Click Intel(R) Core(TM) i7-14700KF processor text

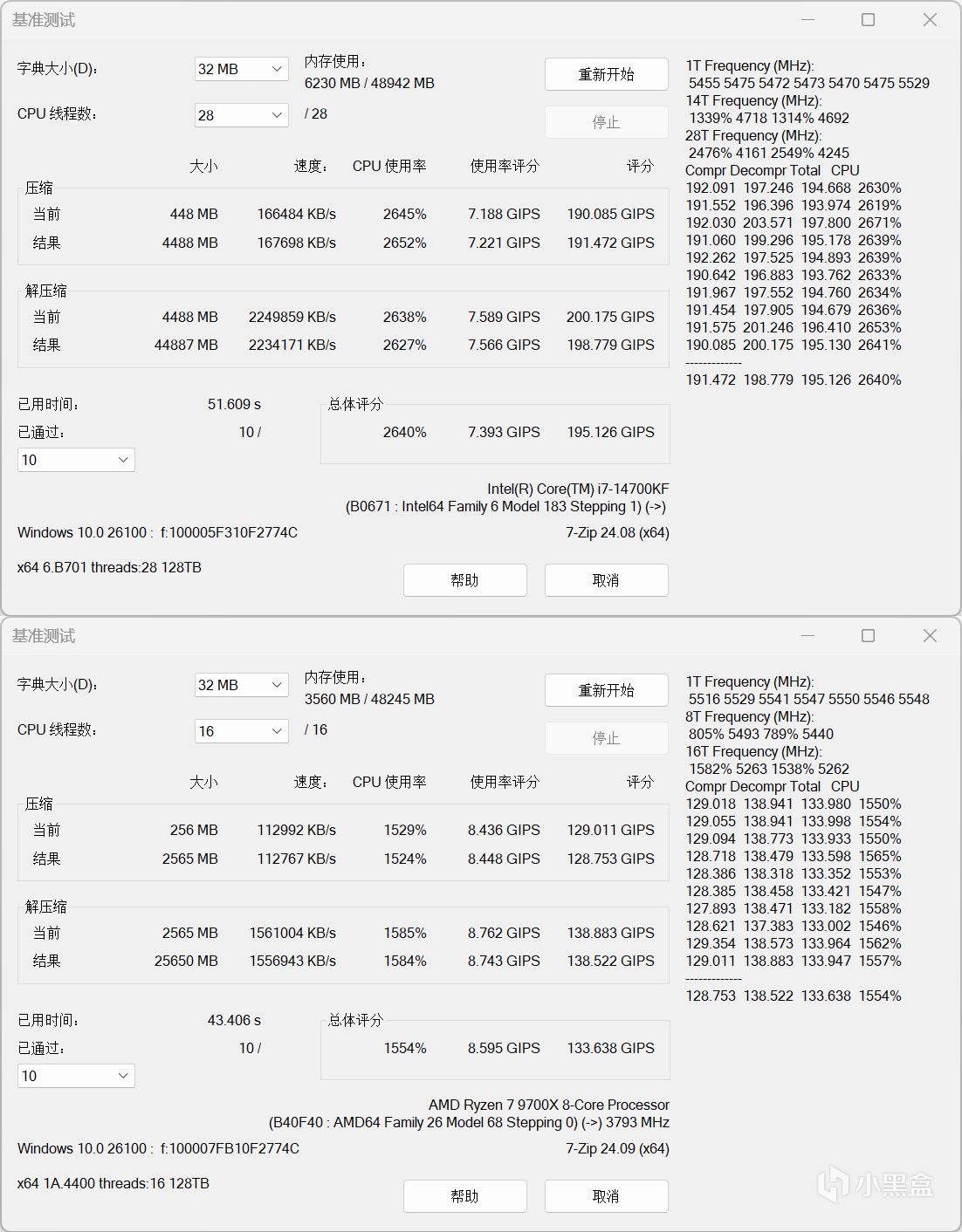click(x=578, y=489)
